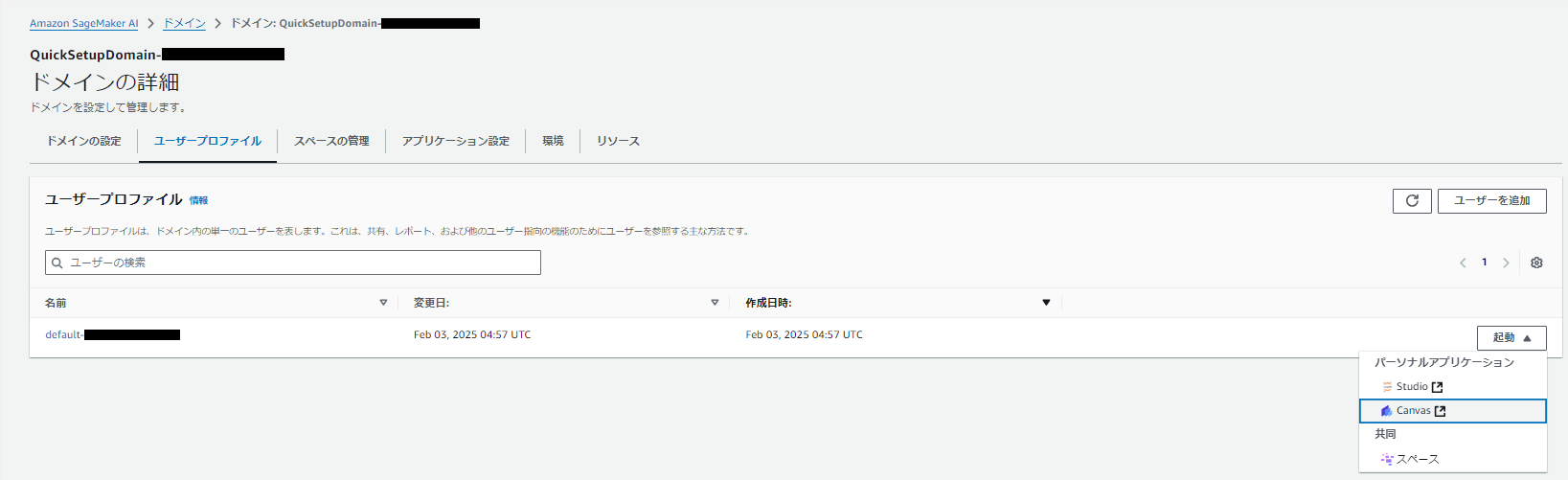Click the ドメインの詳細 heading
This screenshot has width=1568, height=480.
coord(105,82)
